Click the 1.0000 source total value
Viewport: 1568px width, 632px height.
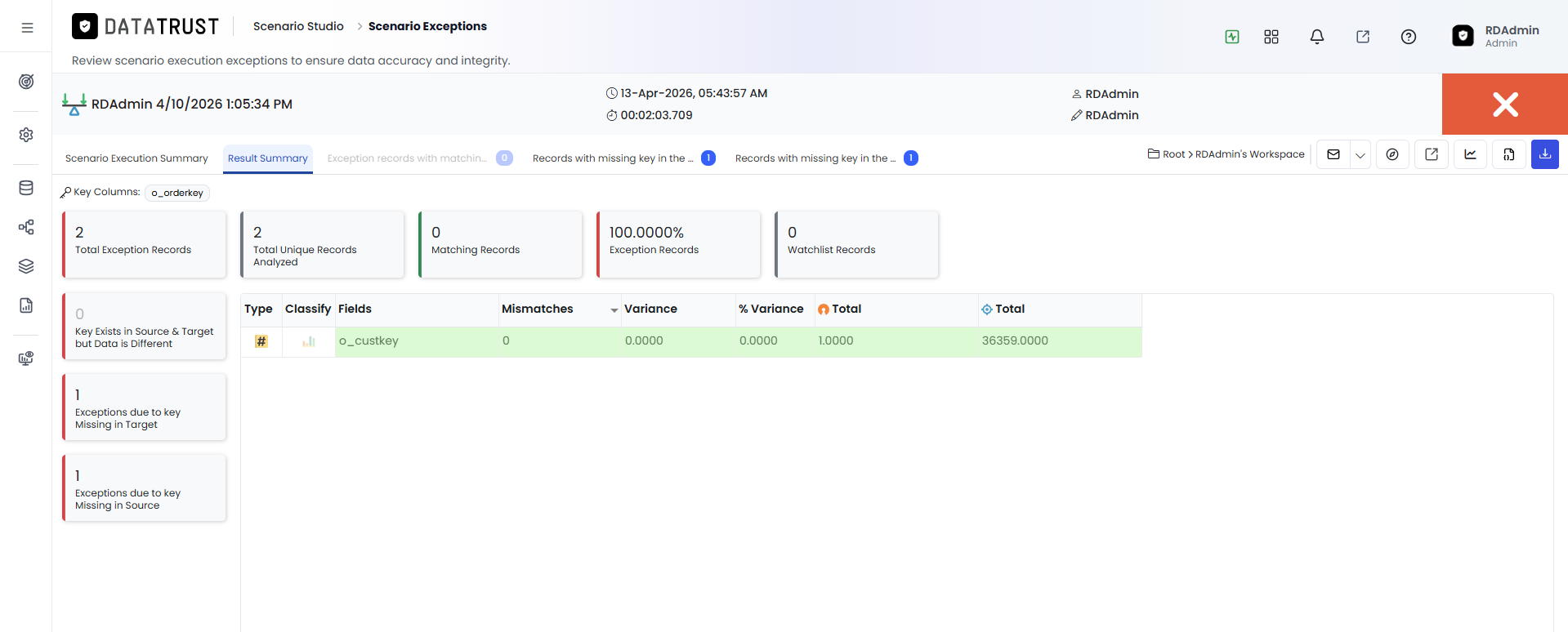[x=836, y=340]
